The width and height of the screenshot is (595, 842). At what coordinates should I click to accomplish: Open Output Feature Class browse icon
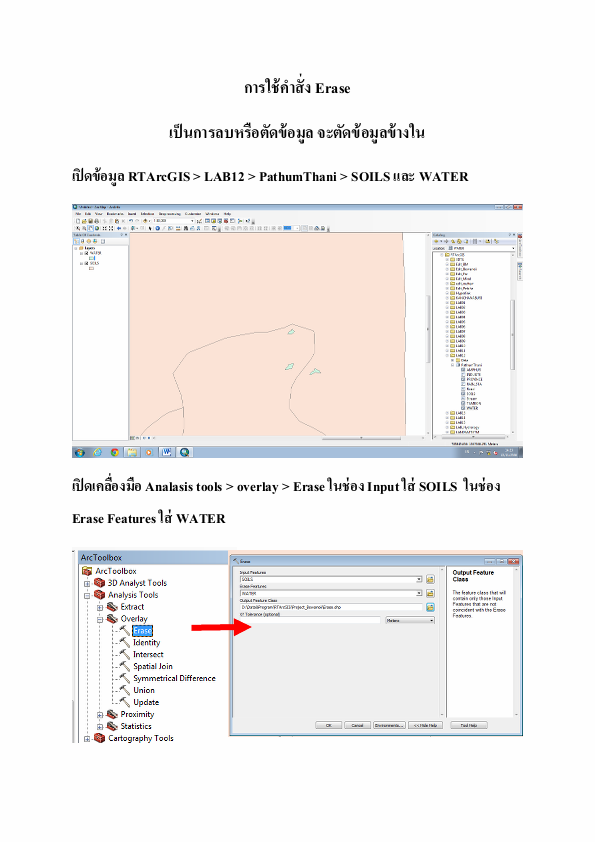pyautogui.click(x=430, y=607)
